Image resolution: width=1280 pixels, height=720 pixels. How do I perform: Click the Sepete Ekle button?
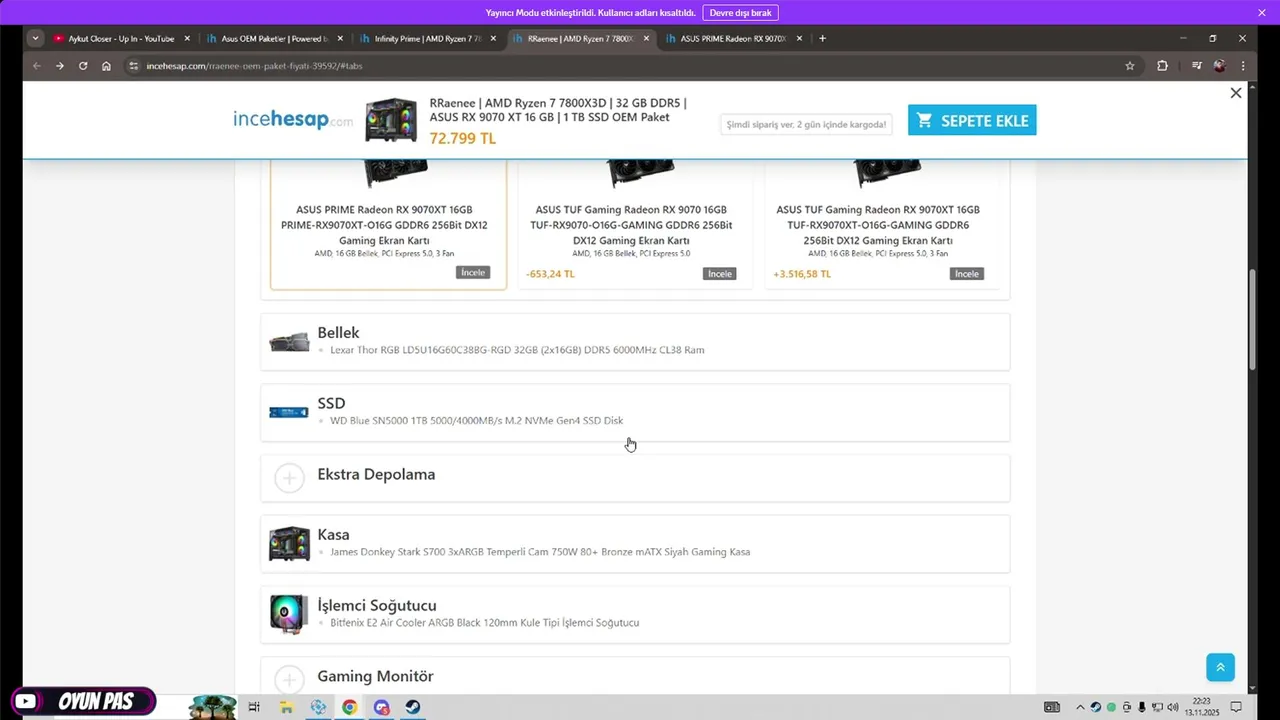coord(972,120)
